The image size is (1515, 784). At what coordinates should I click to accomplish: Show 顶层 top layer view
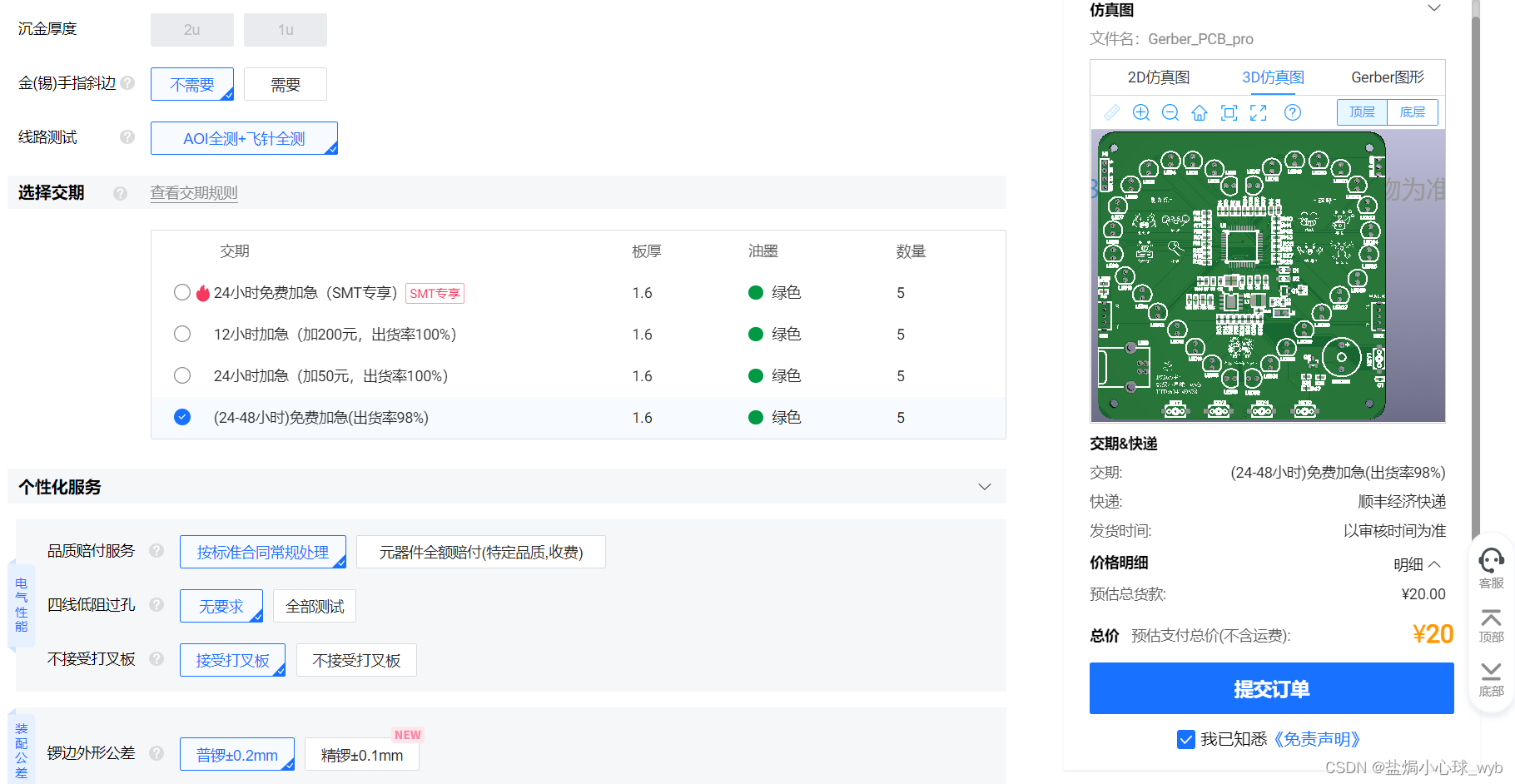[1362, 112]
